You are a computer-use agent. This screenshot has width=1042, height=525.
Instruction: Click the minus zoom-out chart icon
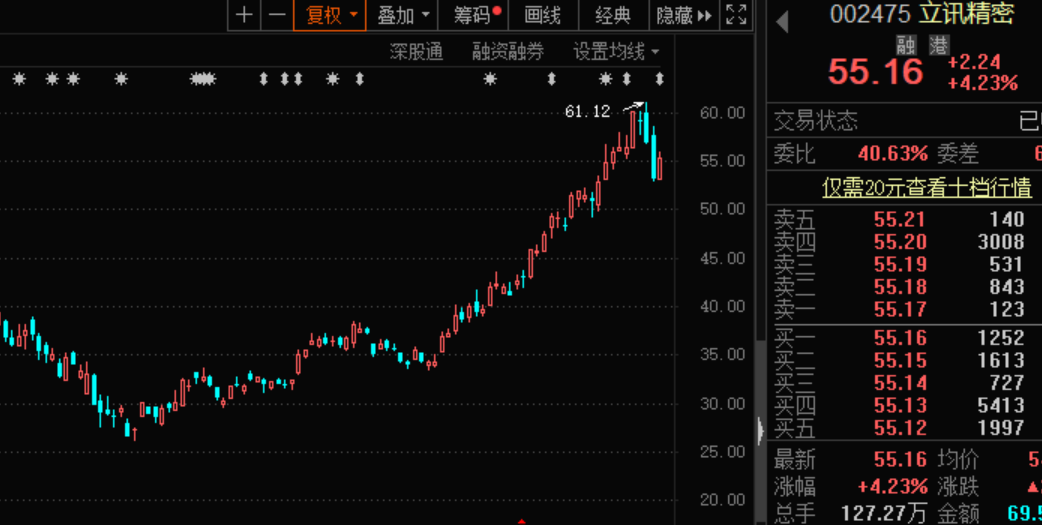click(x=277, y=15)
